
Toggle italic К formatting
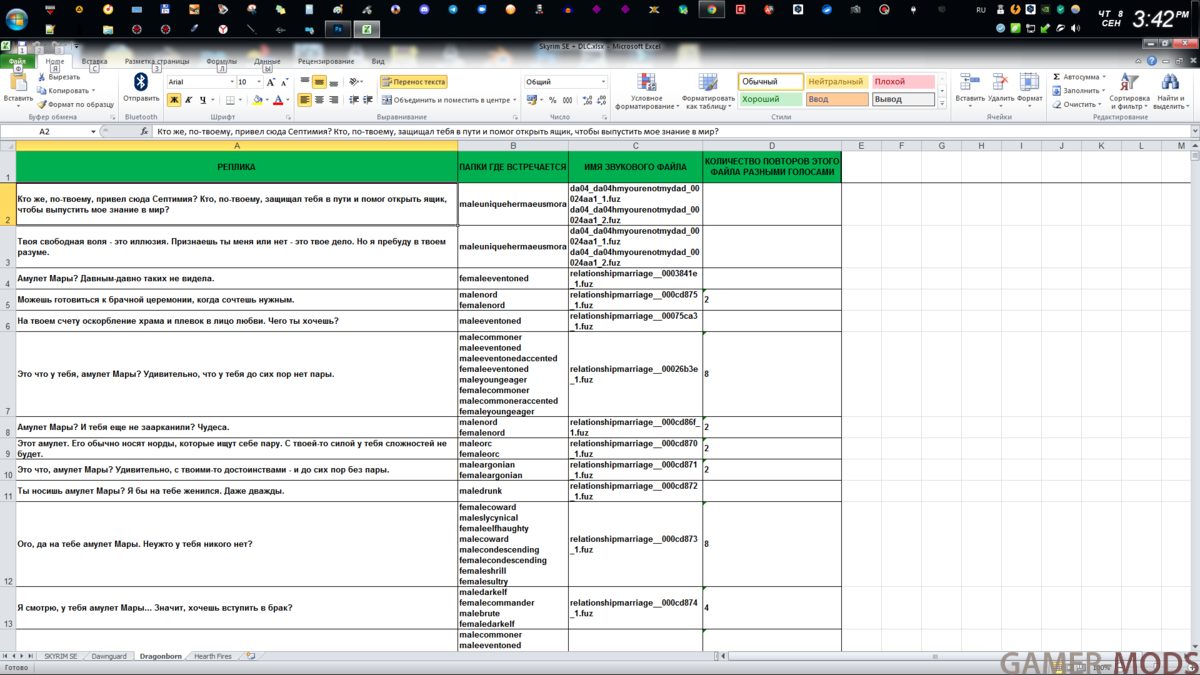[x=188, y=100]
